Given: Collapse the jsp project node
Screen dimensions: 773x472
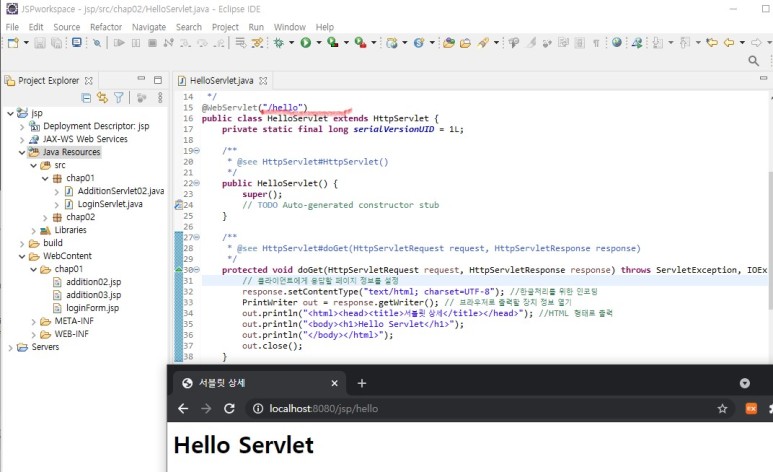Looking at the screenshot, I should (10, 113).
